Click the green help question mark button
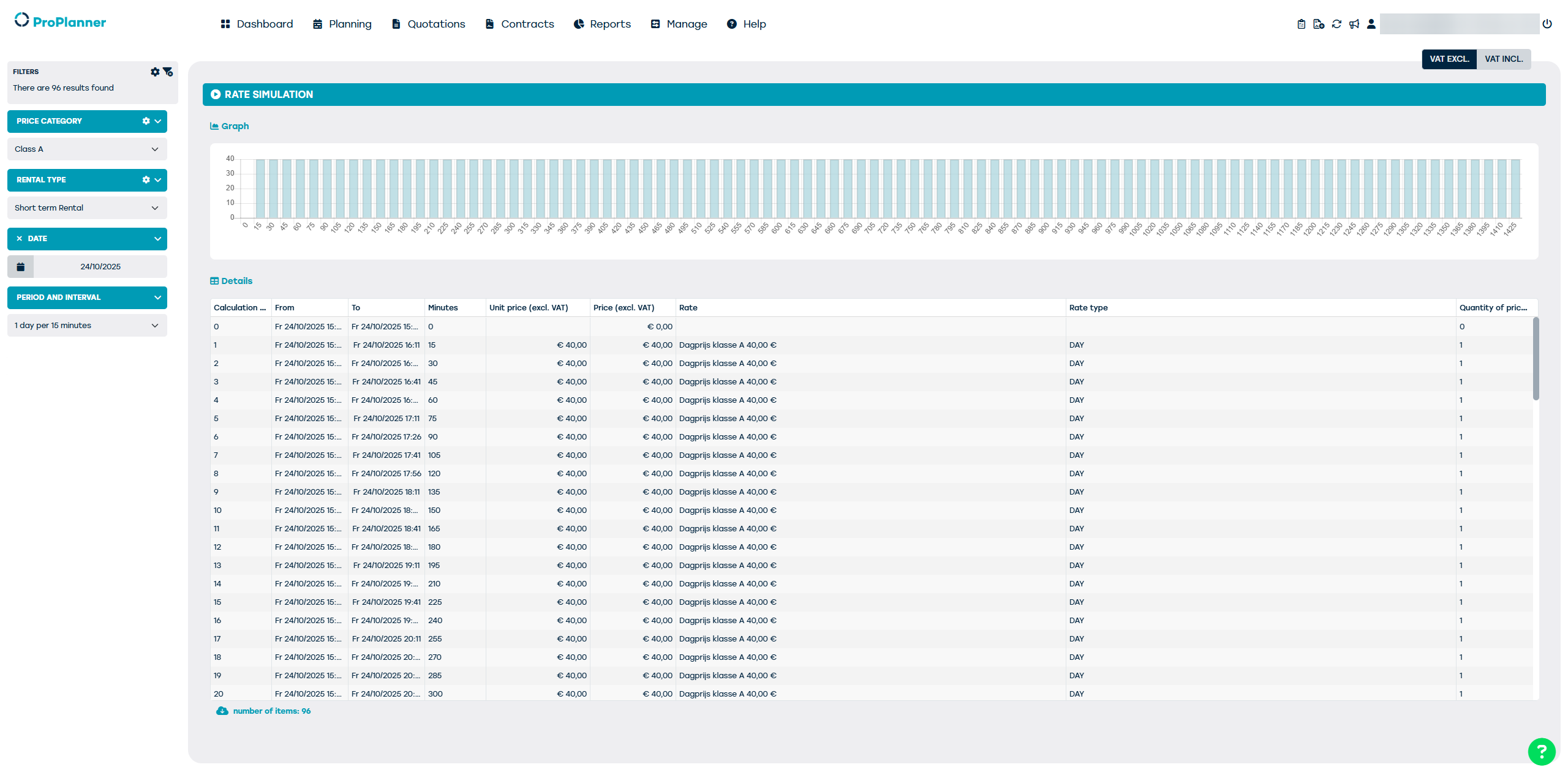 coord(1541,752)
